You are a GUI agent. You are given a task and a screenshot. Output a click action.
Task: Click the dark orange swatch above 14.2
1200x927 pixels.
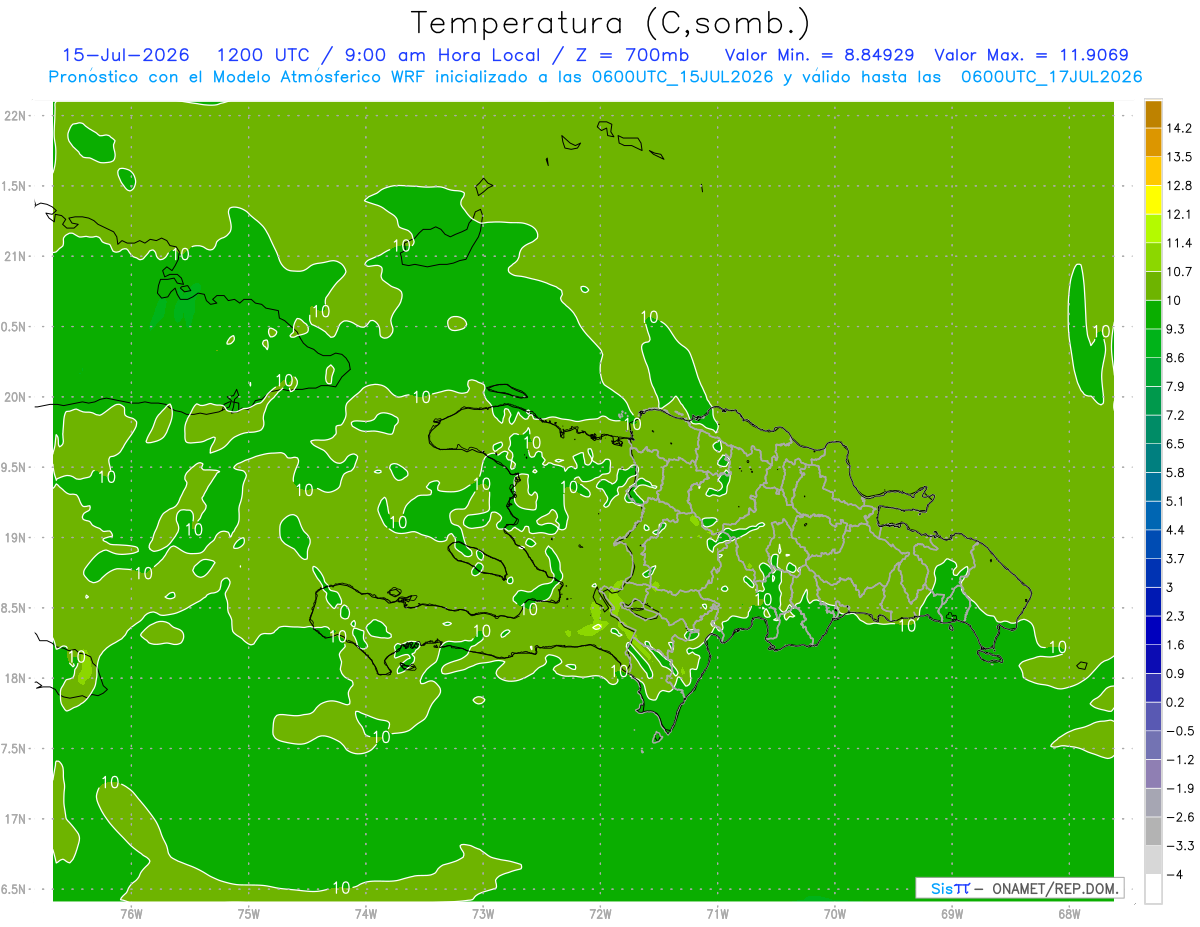point(1153,114)
